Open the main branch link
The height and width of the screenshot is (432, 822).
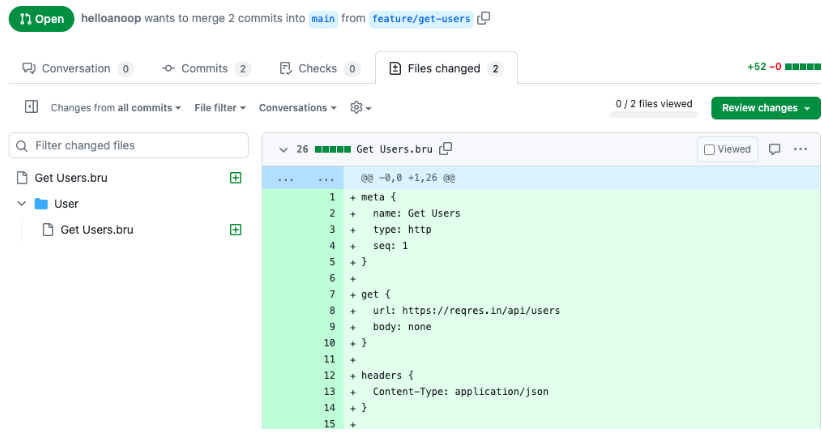click(321, 19)
